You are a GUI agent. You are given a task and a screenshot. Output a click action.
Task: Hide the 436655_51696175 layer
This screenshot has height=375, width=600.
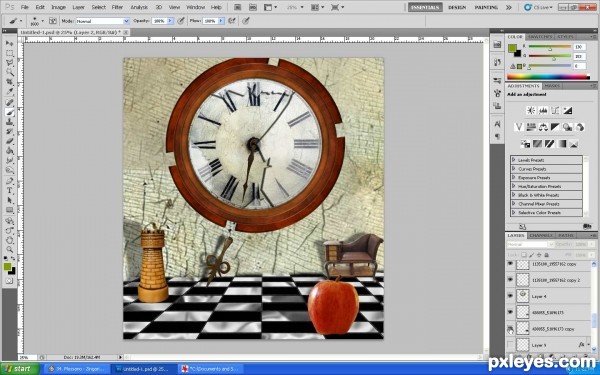(x=510, y=312)
